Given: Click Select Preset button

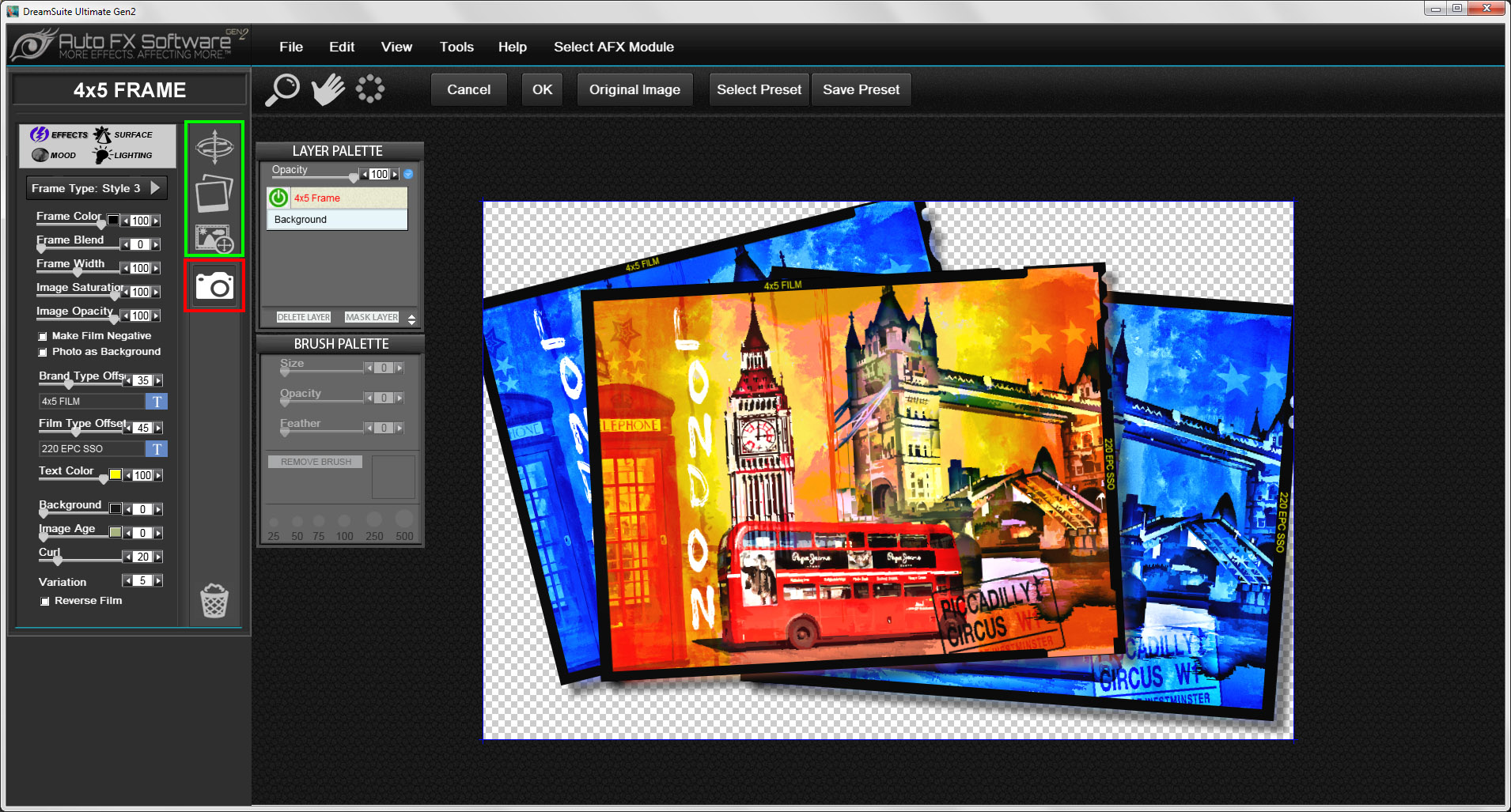Looking at the screenshot, I should tap(759, 89).
